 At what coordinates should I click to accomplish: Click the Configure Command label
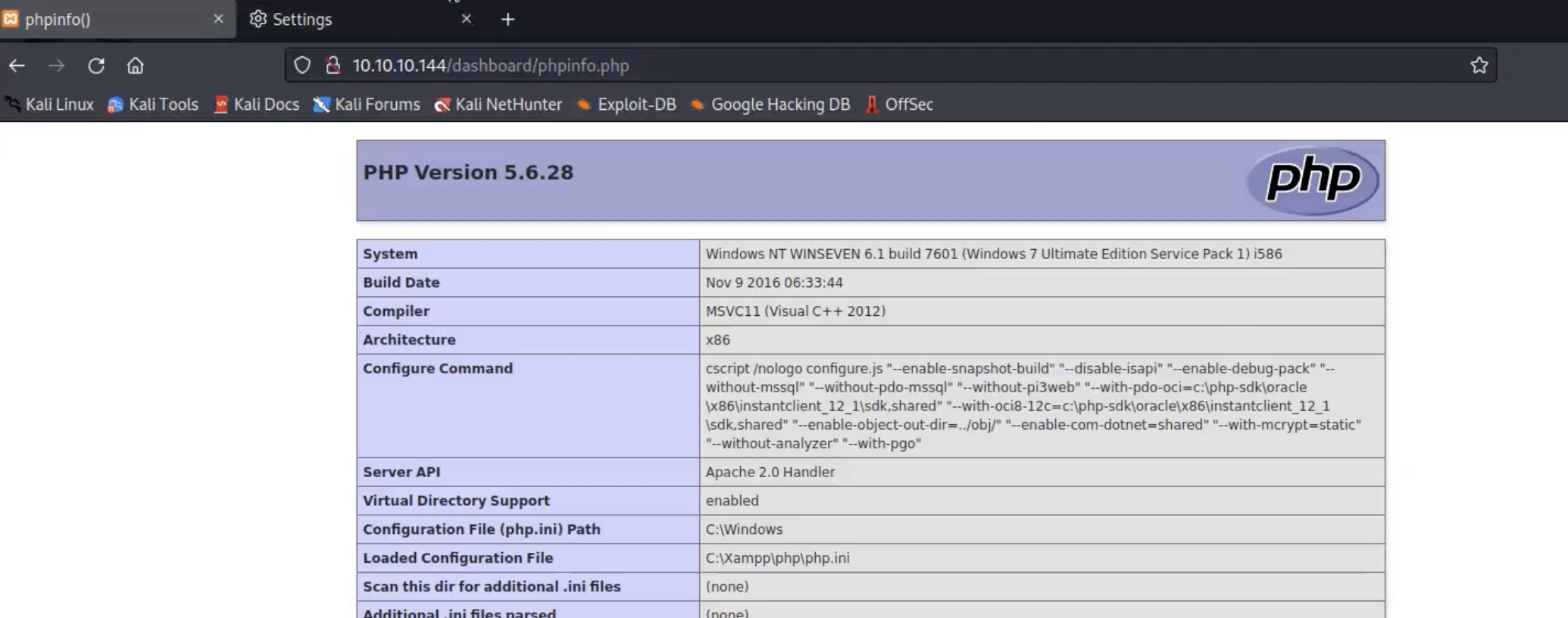(438, 369)
